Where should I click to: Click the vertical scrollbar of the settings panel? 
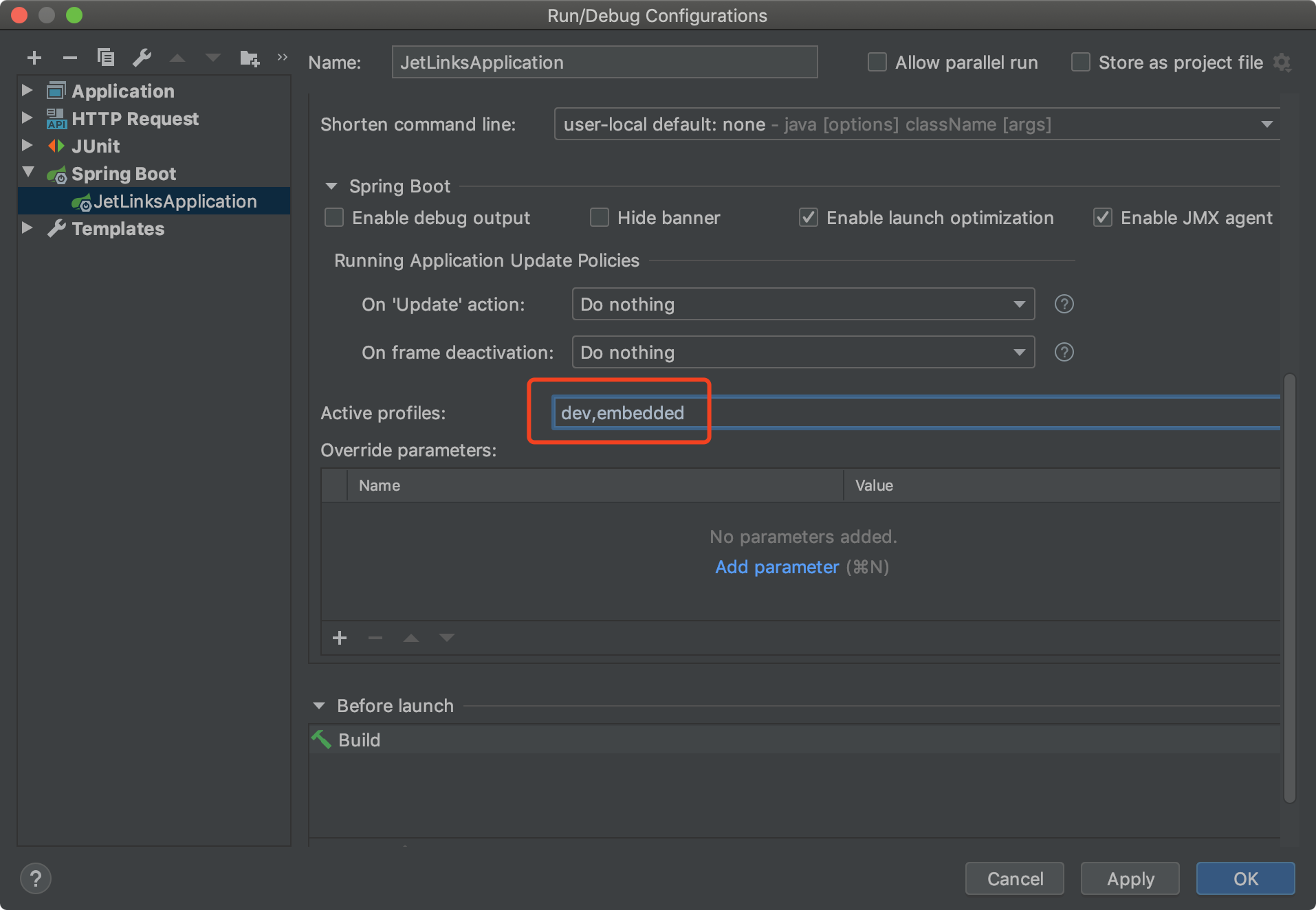tap(1290, 588)
